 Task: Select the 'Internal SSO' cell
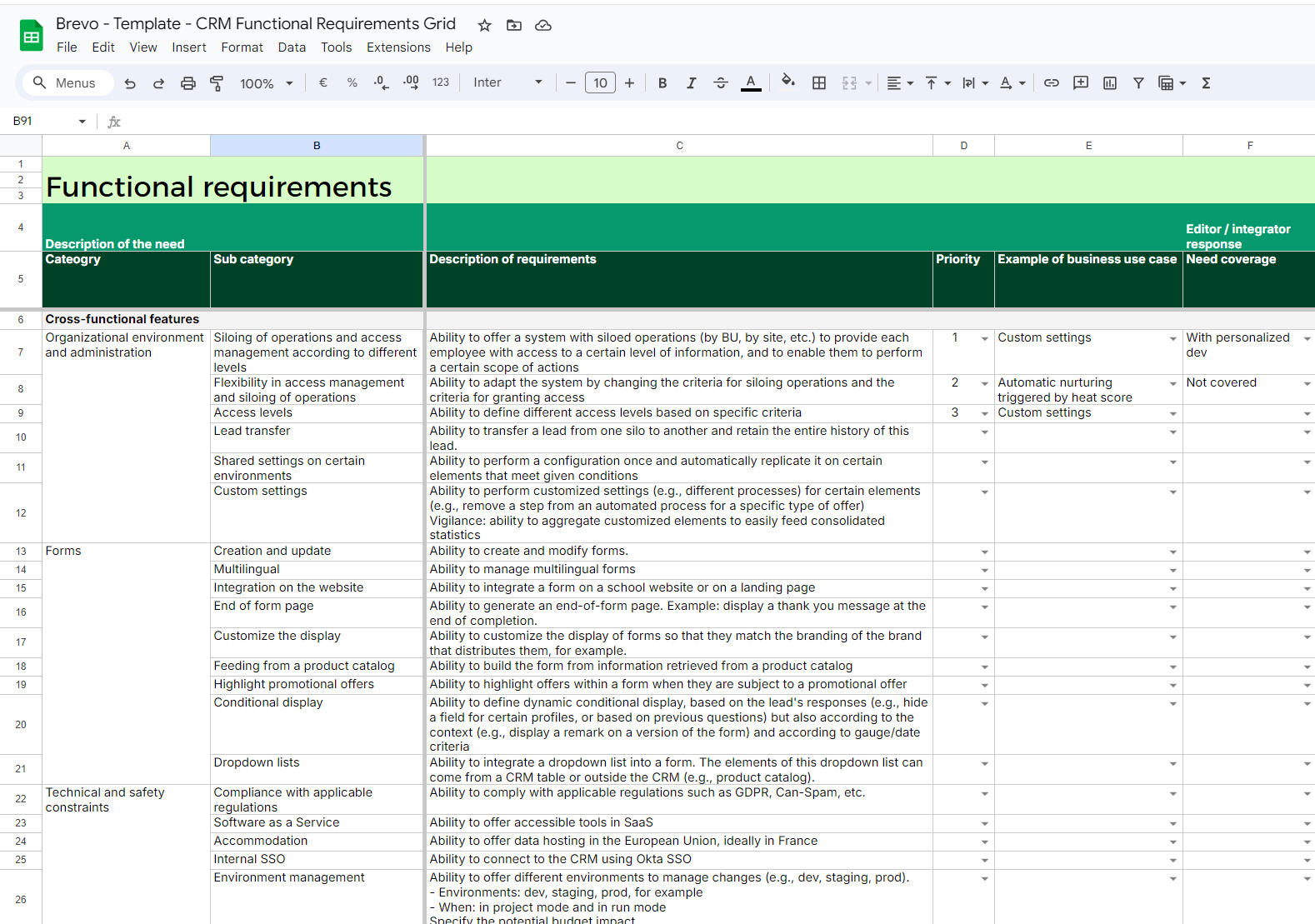pos(317,860)
